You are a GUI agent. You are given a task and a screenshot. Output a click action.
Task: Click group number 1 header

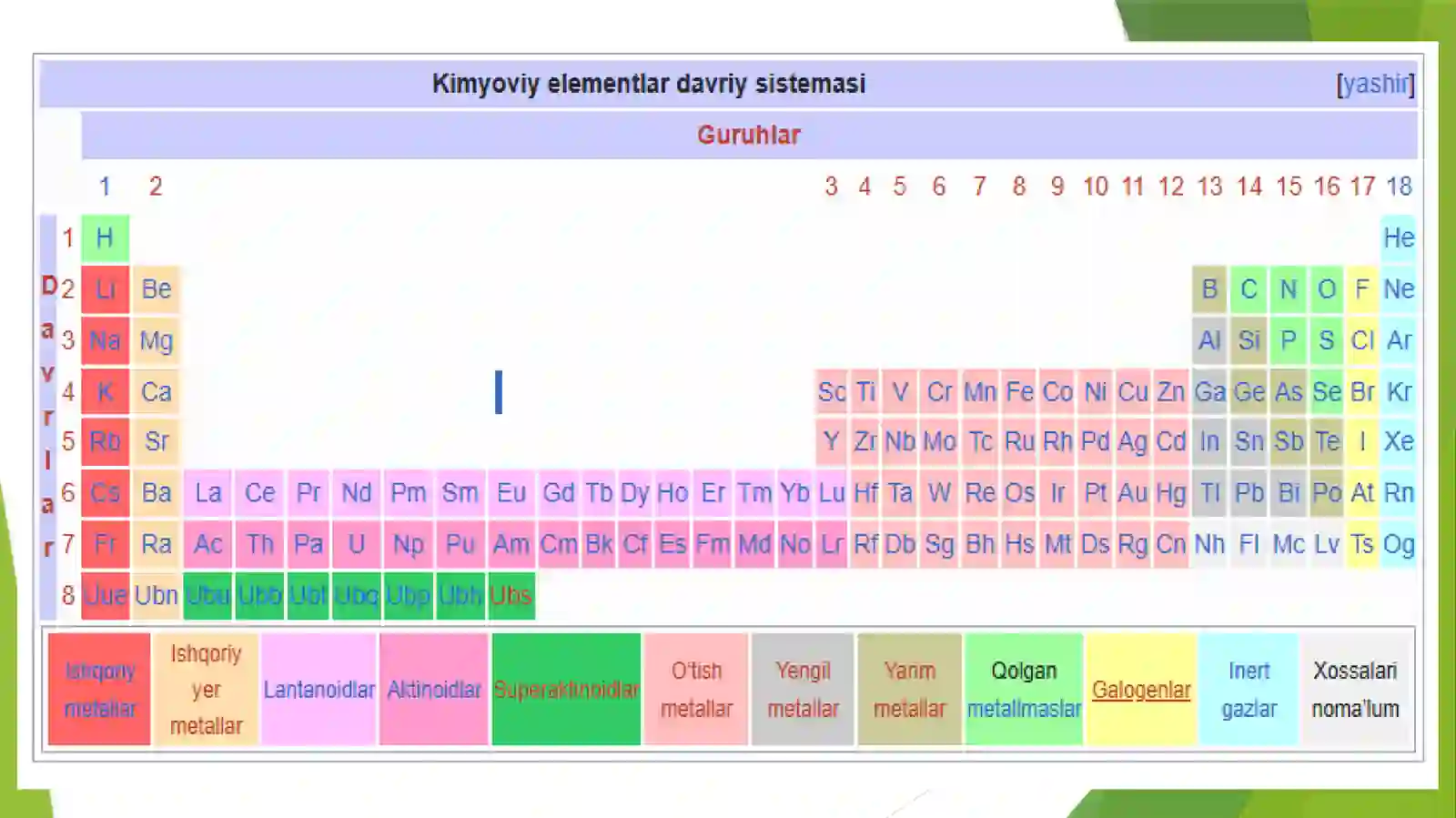coord(105,187)
